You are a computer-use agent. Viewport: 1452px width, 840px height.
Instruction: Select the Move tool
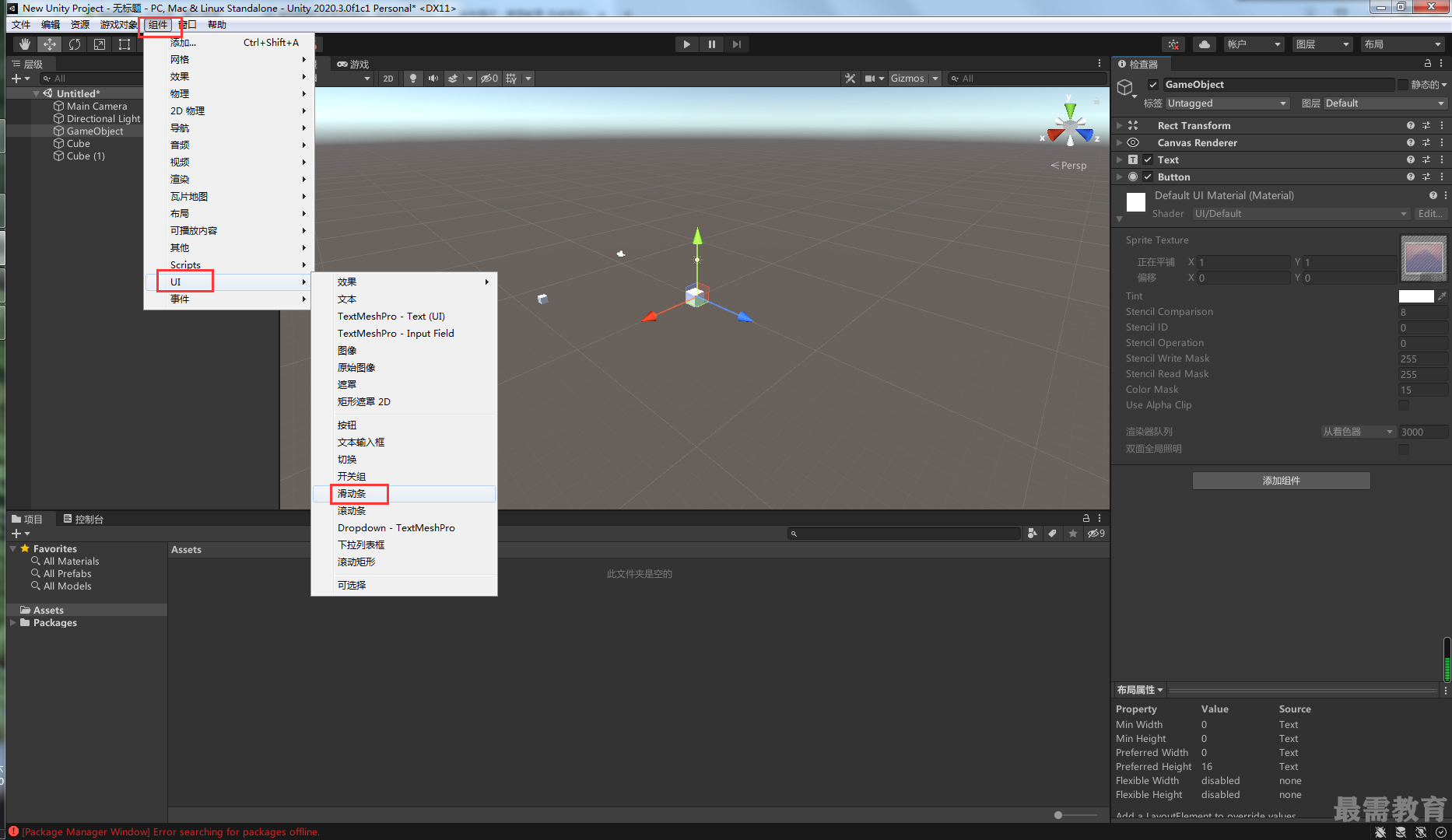[x=50, y=44]
